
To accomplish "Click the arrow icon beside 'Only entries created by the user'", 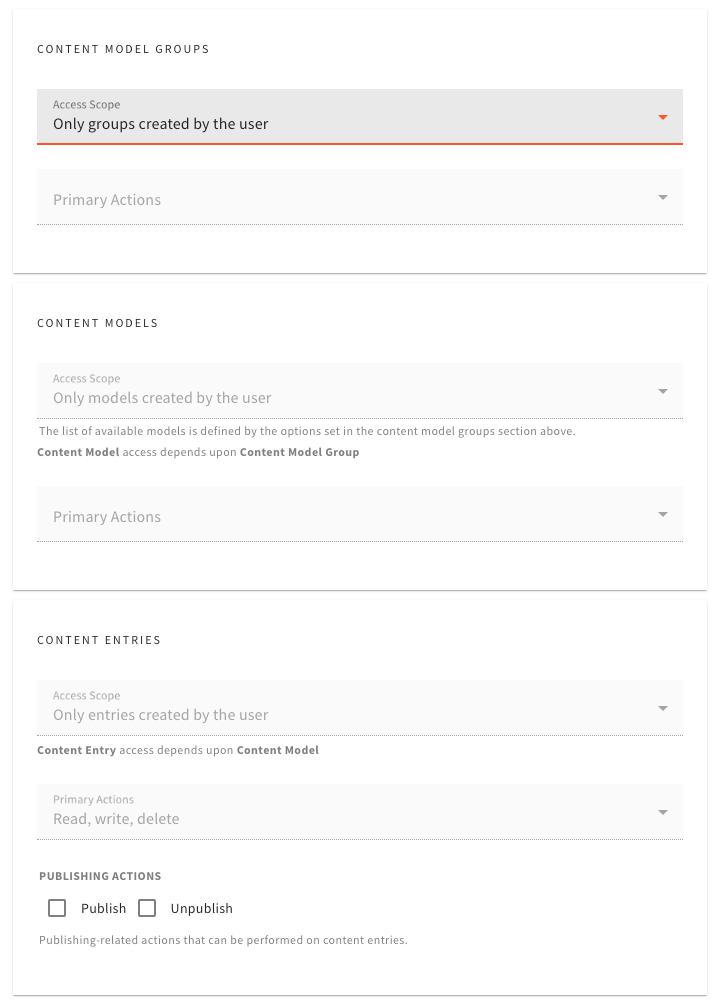I will coord(663,708).
